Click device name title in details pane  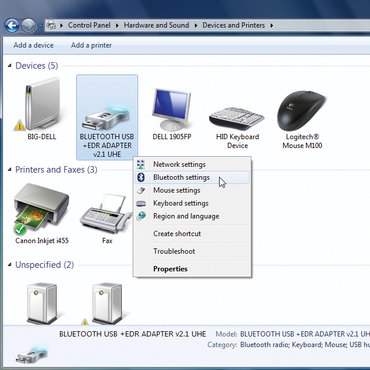pyautogui.click(x=133, y=334)
